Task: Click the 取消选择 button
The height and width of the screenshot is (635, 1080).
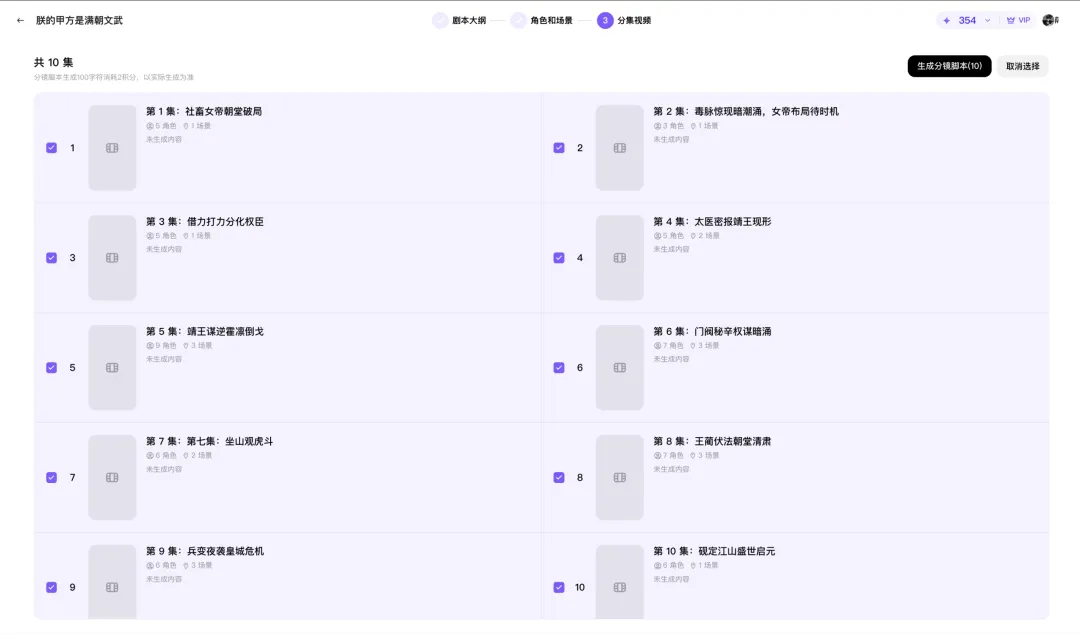Action: pos(1022,66)
